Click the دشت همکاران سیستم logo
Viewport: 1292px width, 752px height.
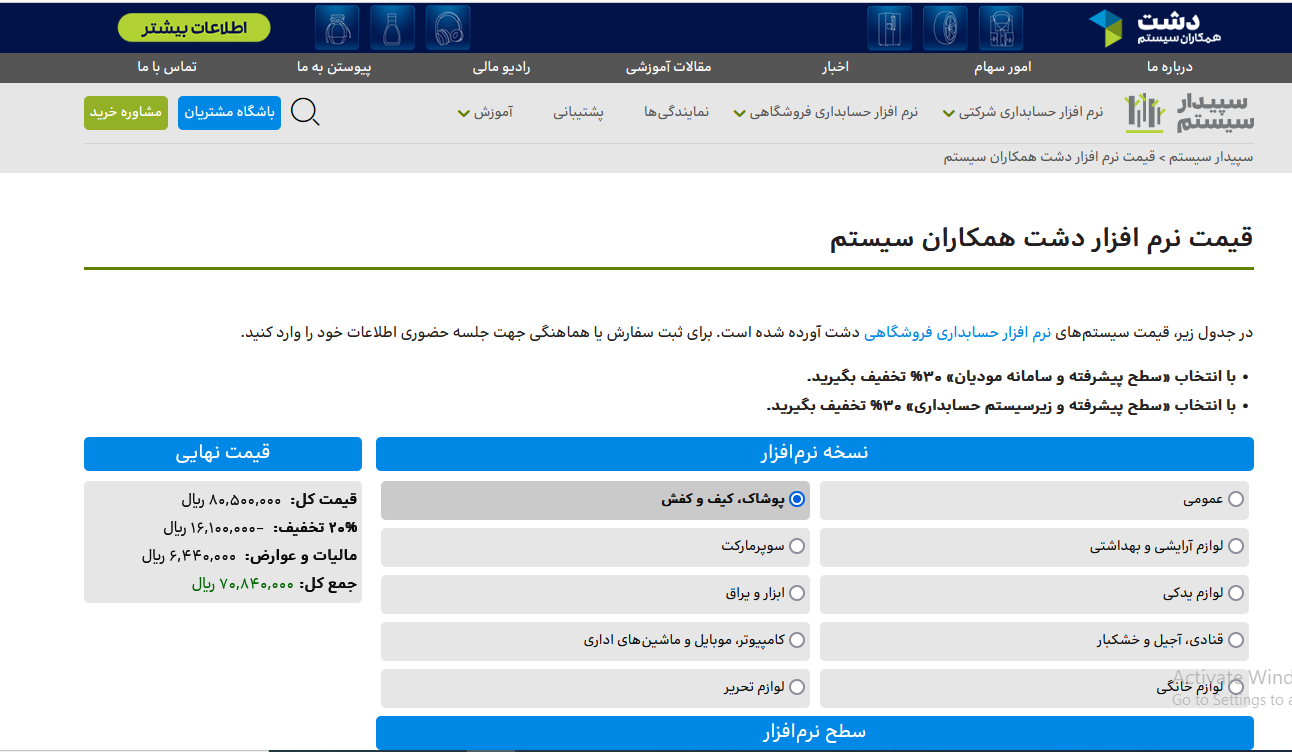click(x=1154, y=27)
